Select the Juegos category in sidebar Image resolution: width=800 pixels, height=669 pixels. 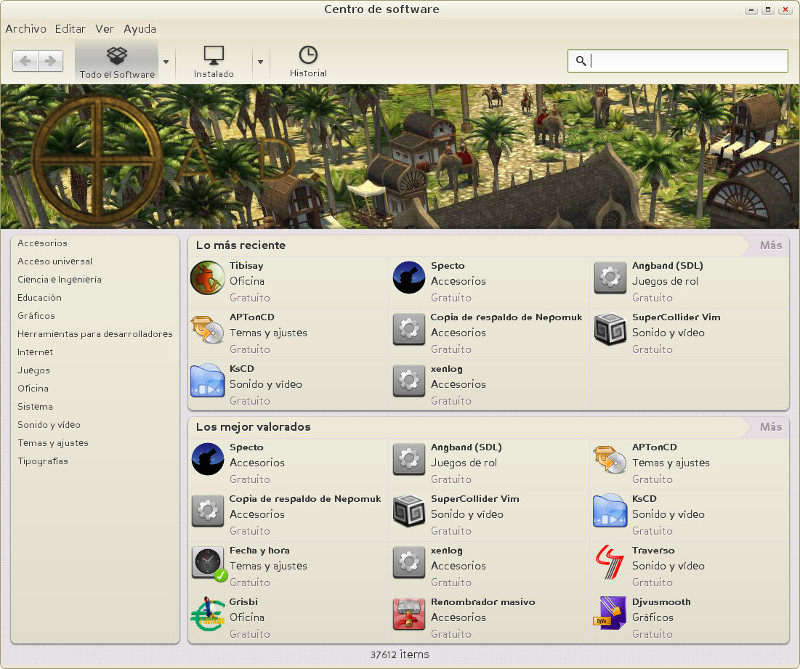pyautogui.click(x=34, y=370)
